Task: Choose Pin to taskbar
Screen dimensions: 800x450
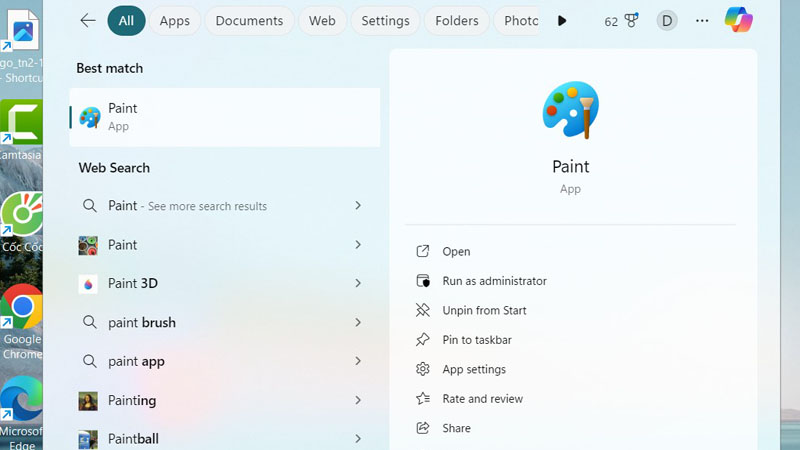Action: coord(477,340)
